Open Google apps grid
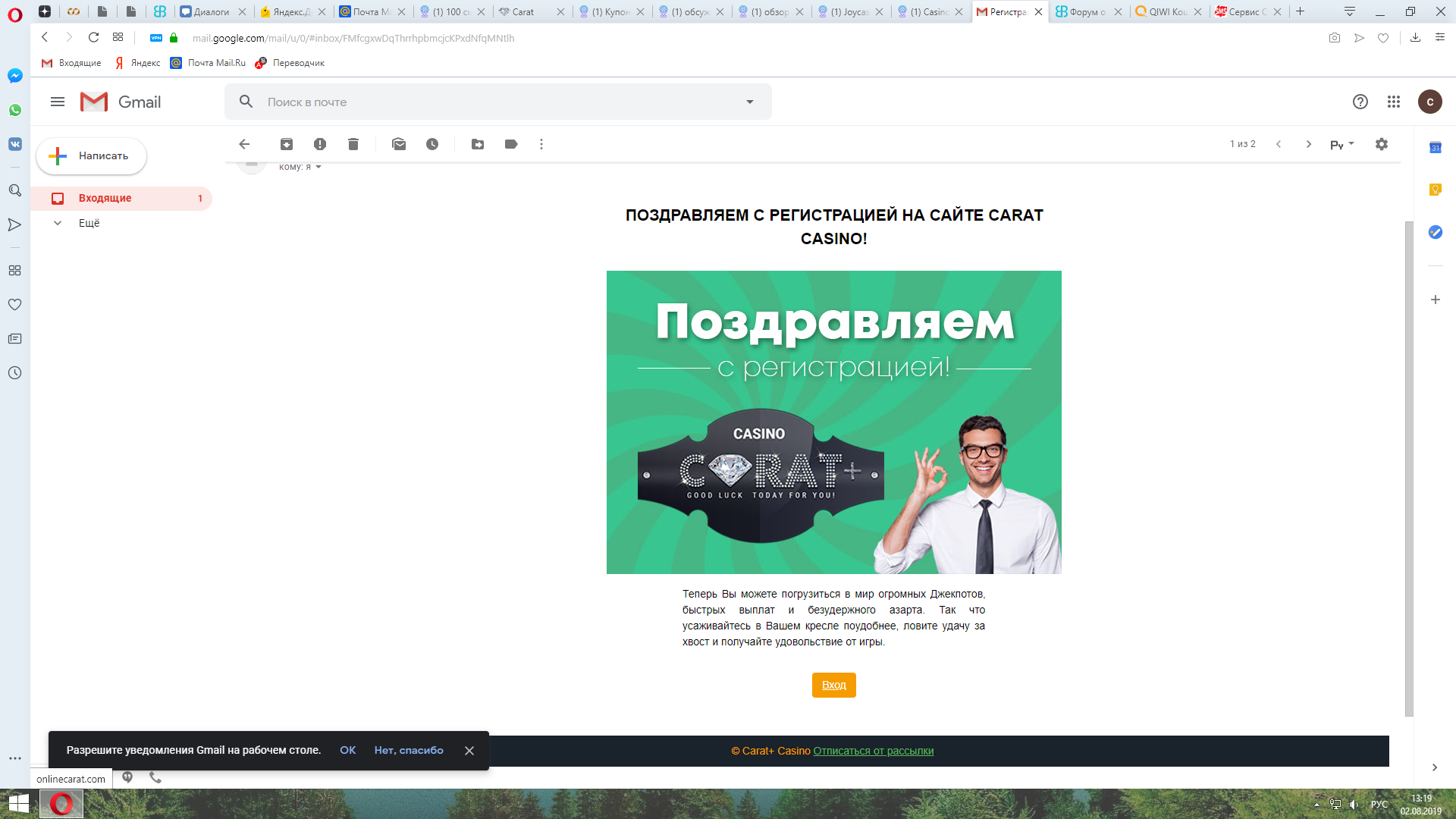 click(1394, 102)
